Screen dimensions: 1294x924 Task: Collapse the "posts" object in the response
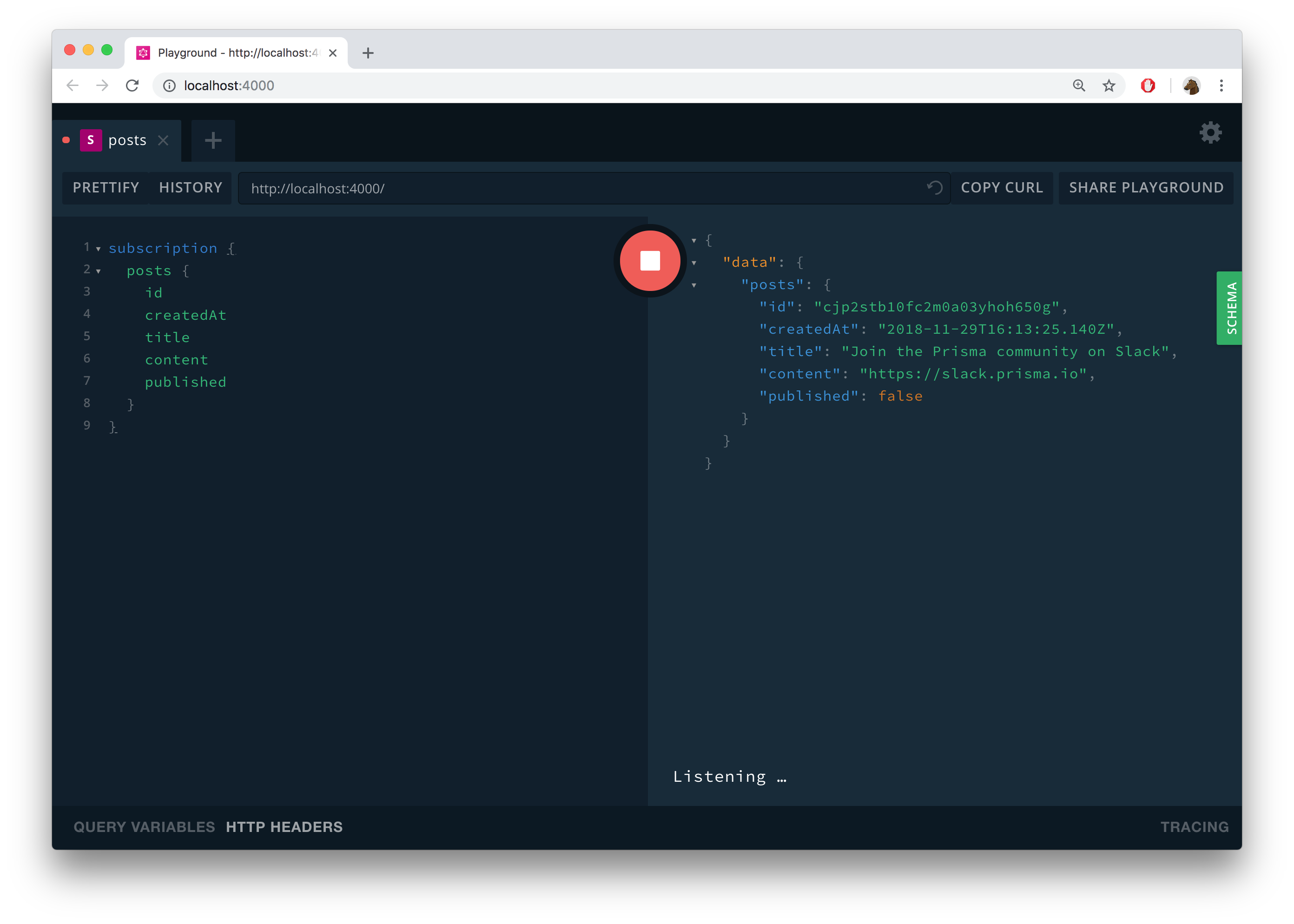693,285
